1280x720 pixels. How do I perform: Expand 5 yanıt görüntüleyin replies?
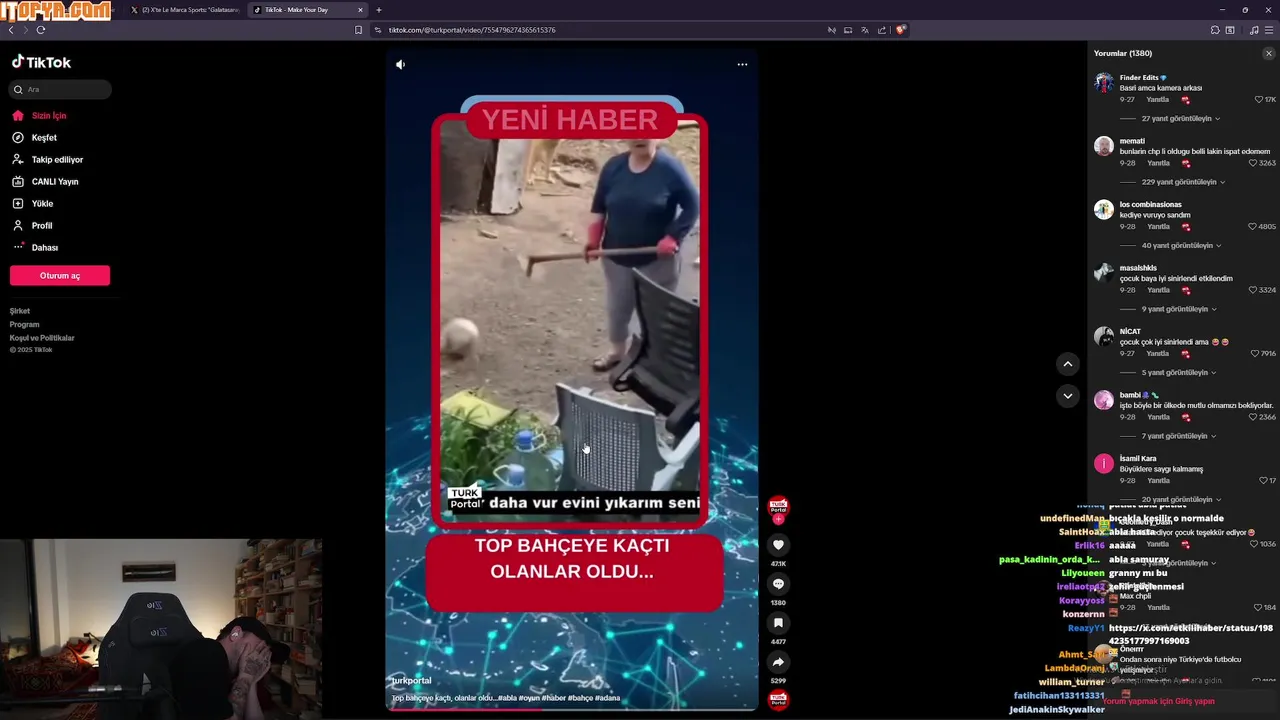point(1179,373)
